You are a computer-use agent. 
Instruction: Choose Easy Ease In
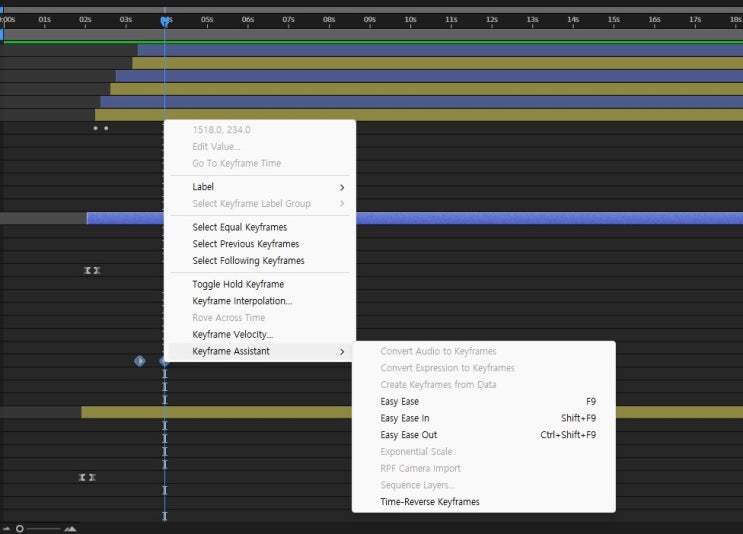point(405,418)
